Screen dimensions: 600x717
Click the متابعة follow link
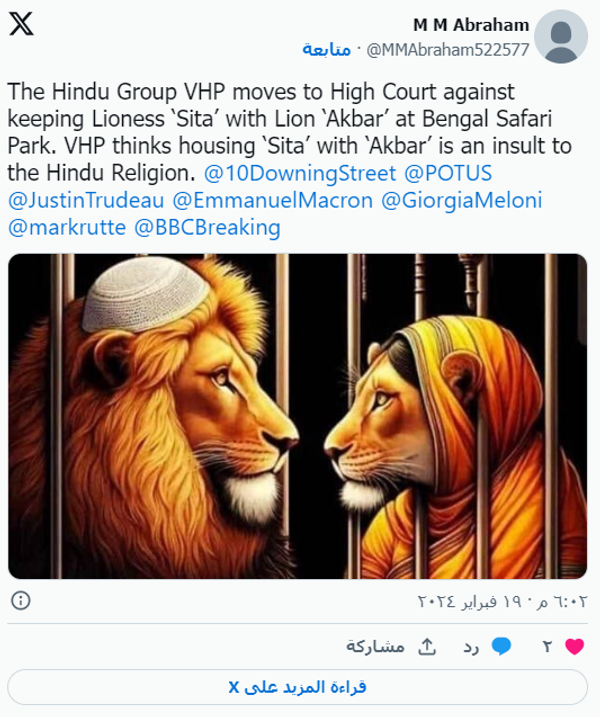tap(326, 49)
